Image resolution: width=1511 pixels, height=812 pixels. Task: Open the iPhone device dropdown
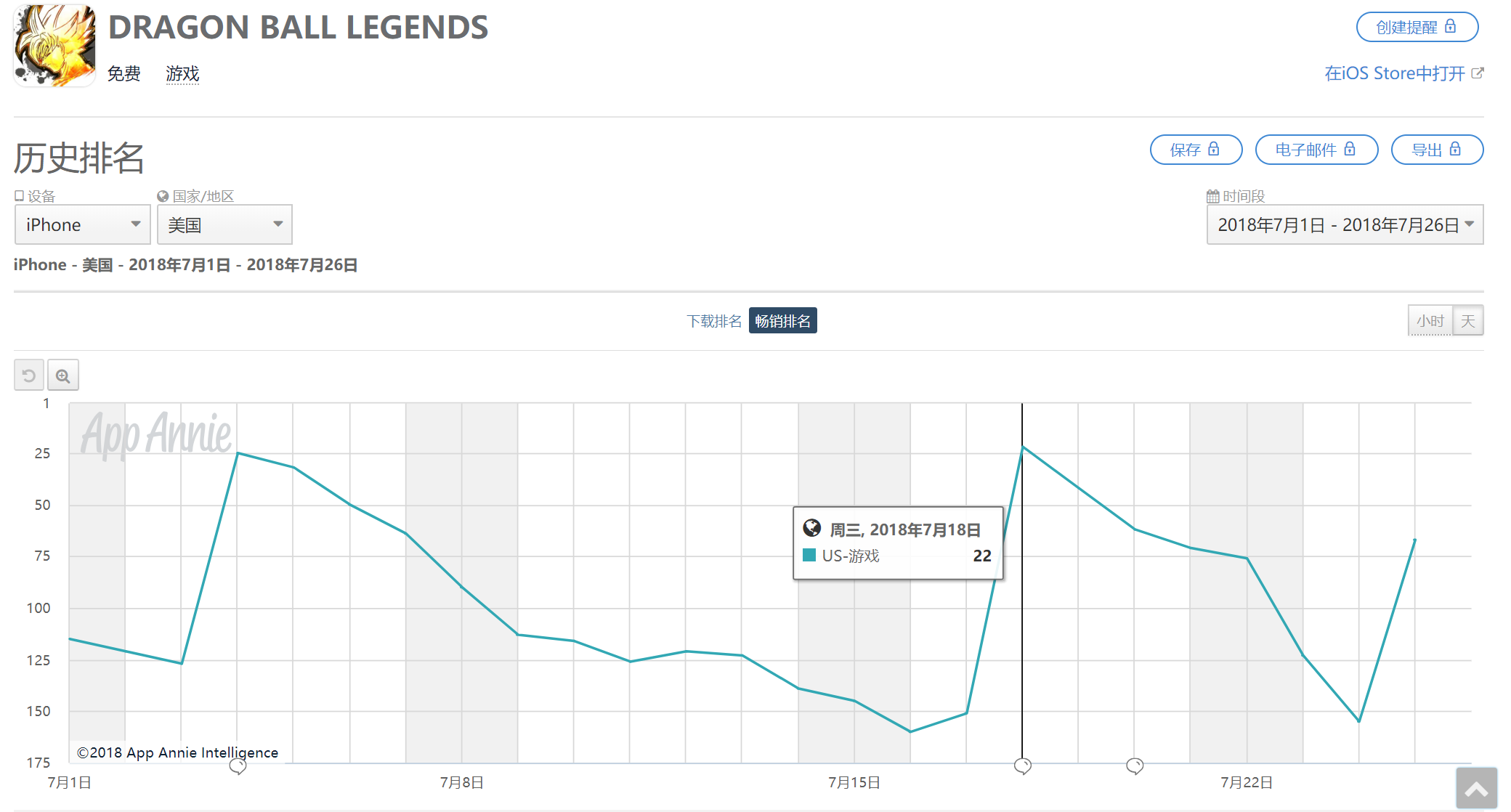click(82, 225)
